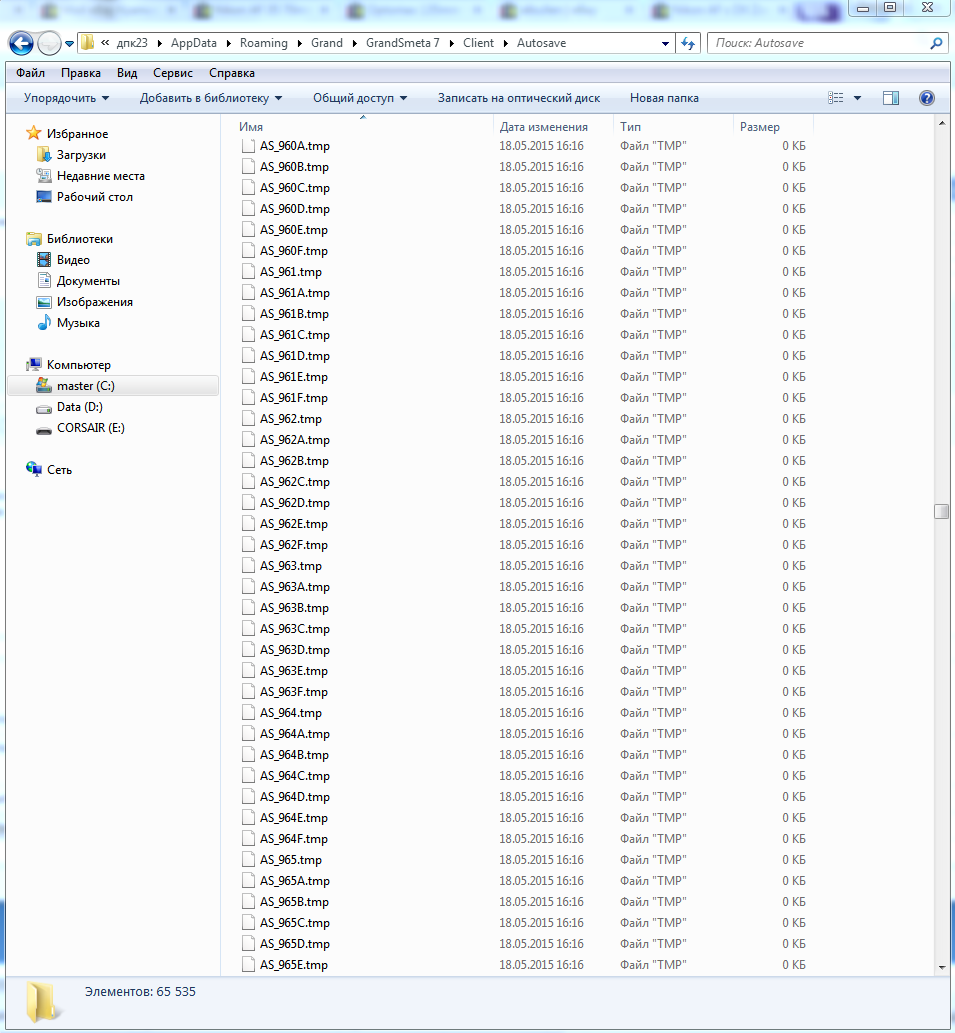Select Сеть in navigation pane
955x1033 pixels.
(x=59, y=470)
